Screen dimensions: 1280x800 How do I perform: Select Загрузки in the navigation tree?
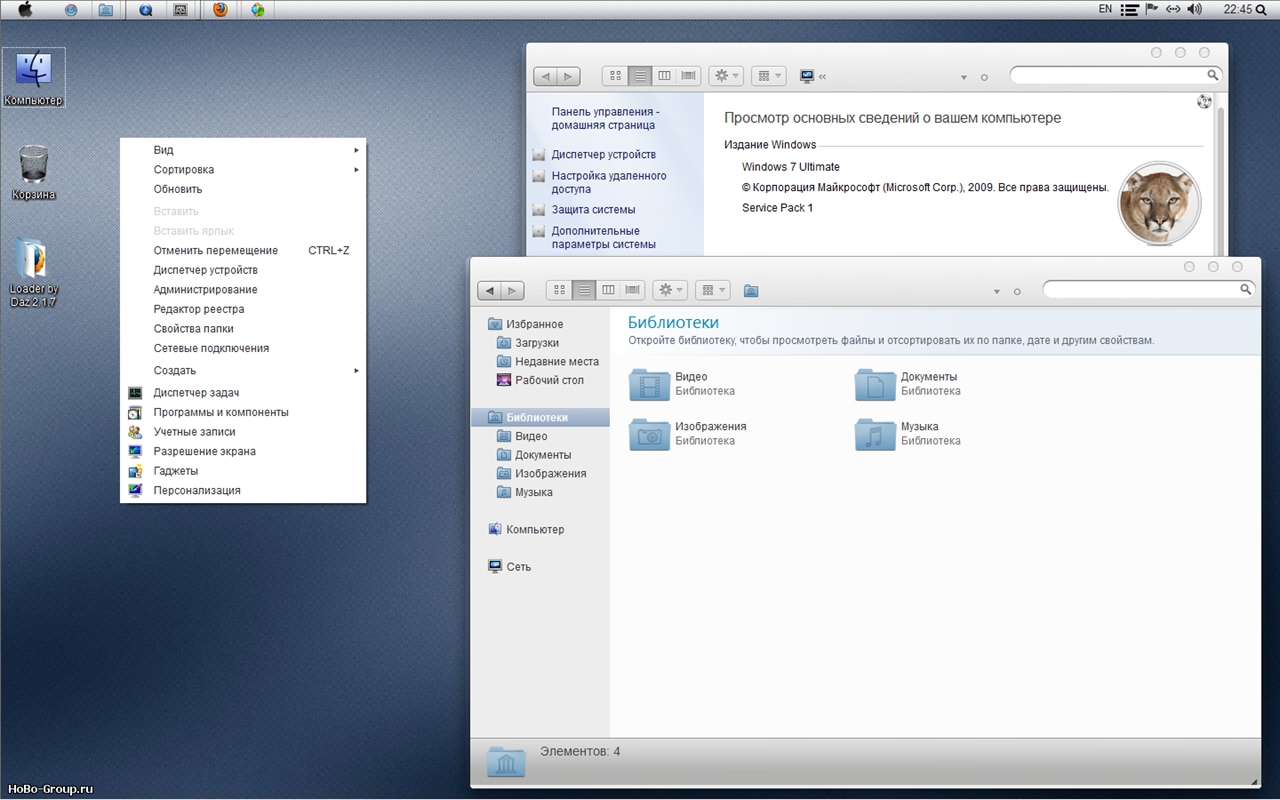pyautogui.click(x=536, y=343)
